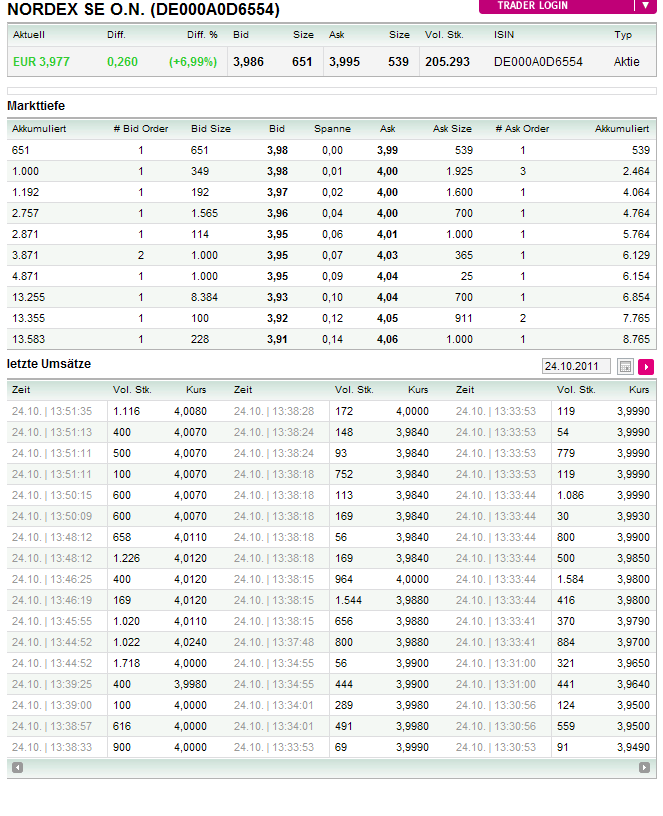
Task: Click the pink arrow go button
Action: (x=646, y=367)
